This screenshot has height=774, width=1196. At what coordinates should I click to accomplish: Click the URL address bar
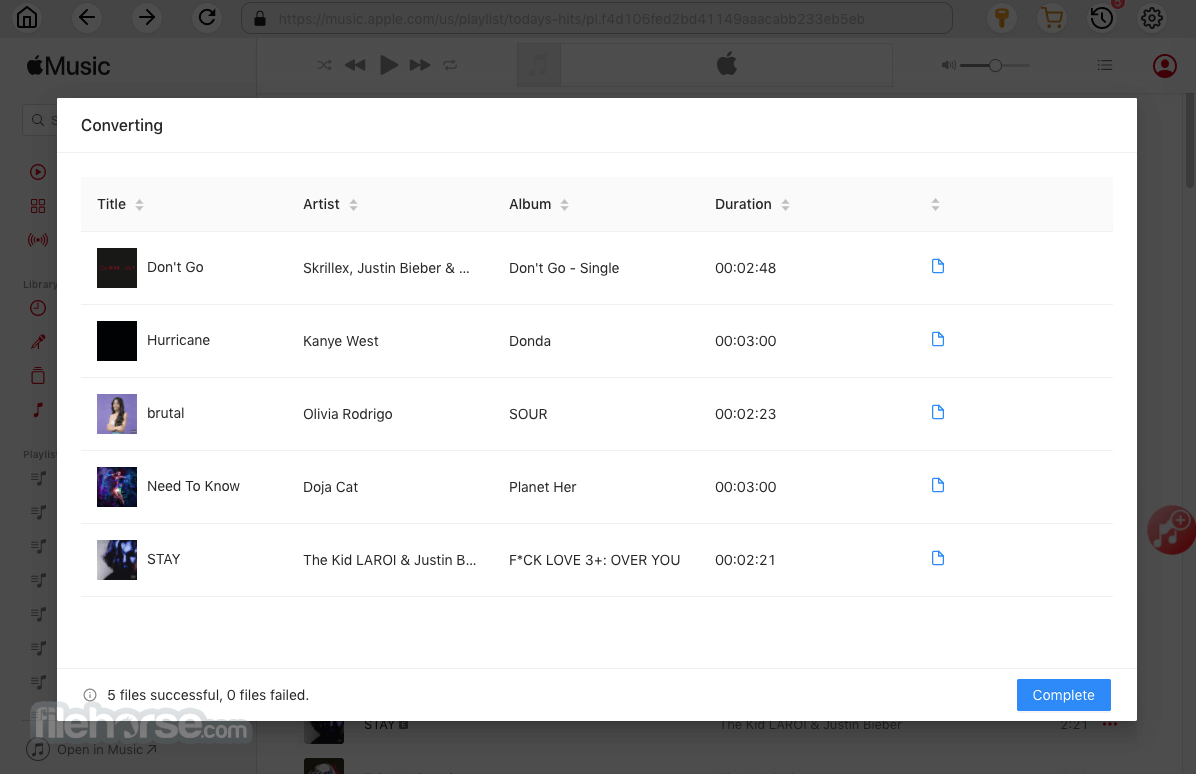(596, 18)
